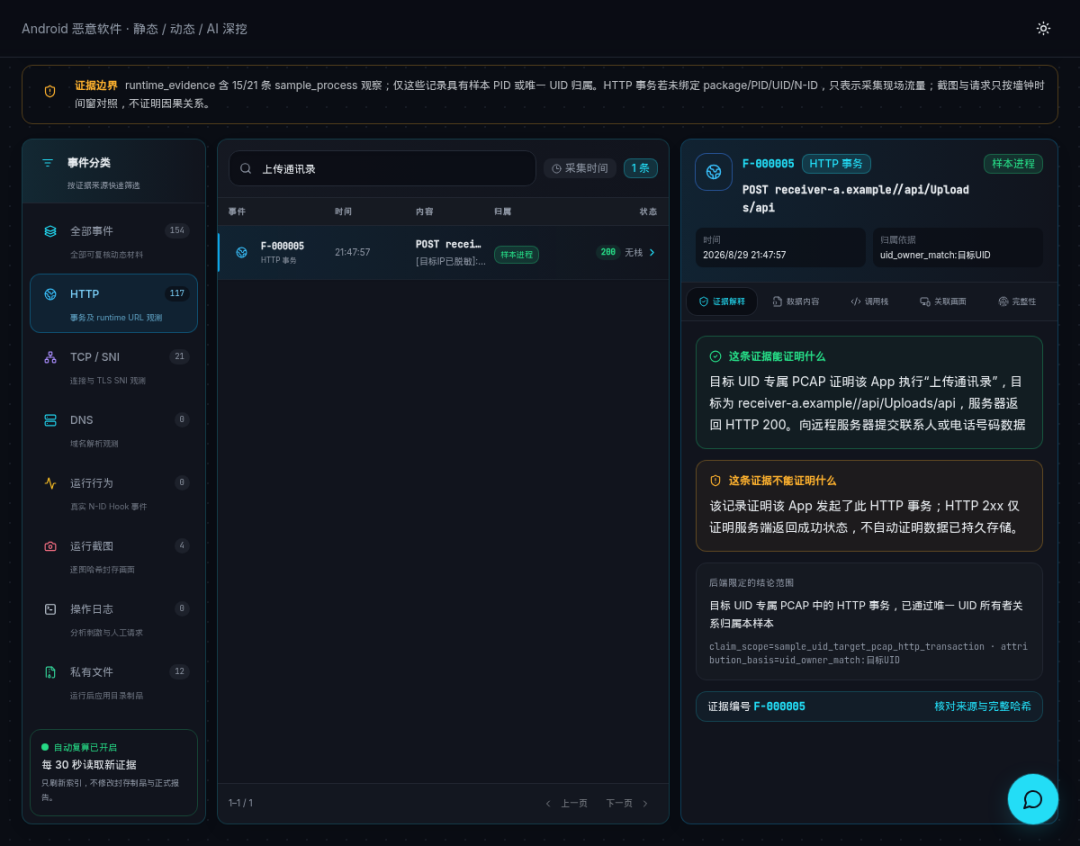Click the search magnifier icon

point(245,168)
